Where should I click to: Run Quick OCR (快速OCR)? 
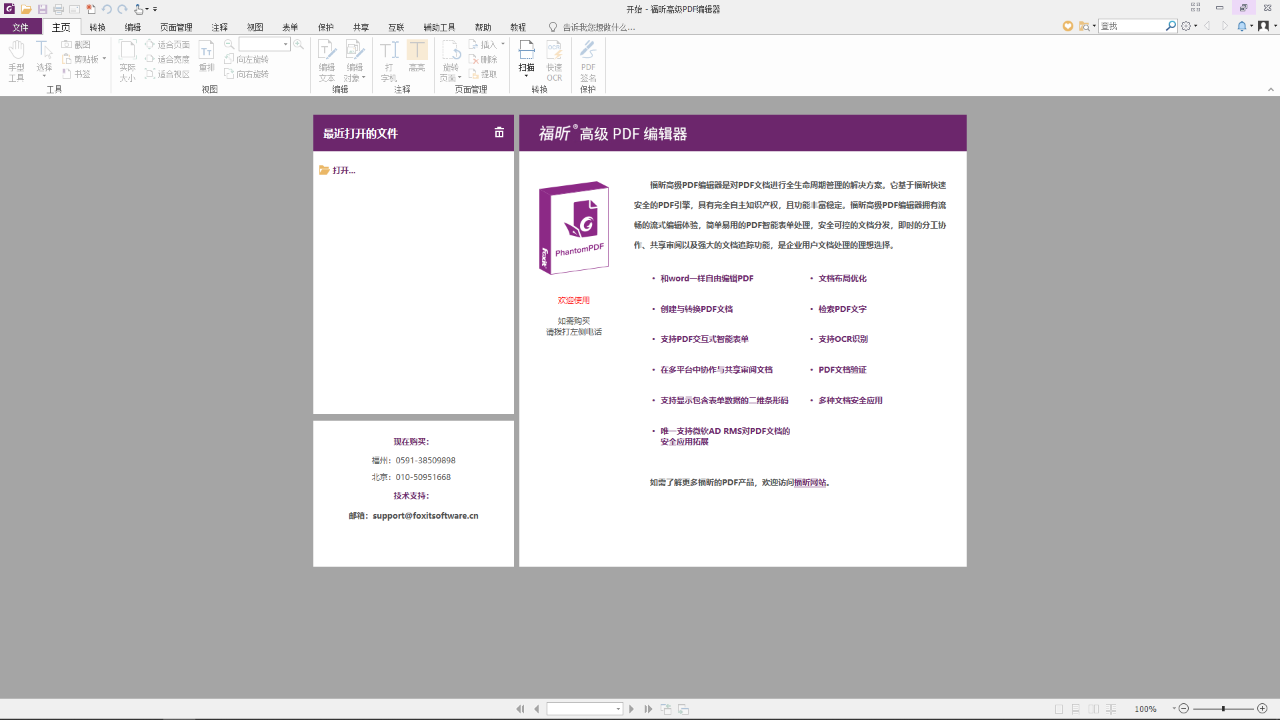pos(554,60)
